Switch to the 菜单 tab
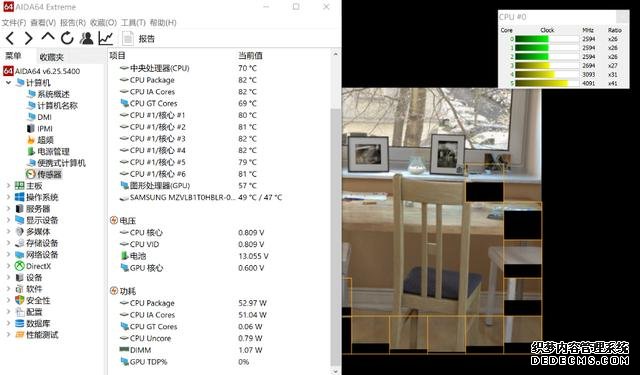 pos(13,56)
